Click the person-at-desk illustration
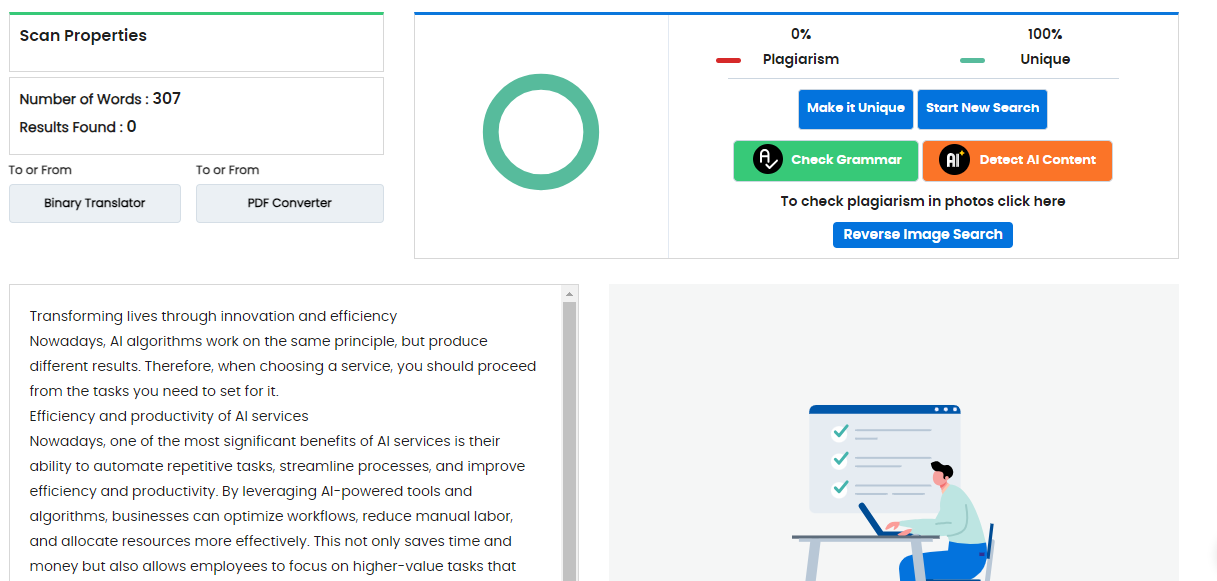The width and height of the screenshot is (1217, 581). (893, 493)
